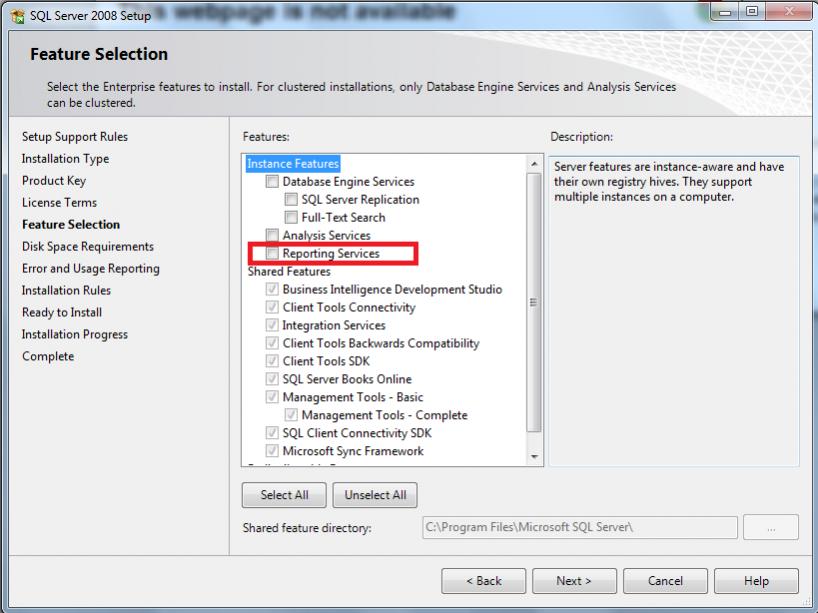This screenshot has height=613, width=818.
Task: Toggle the SQL Client Connectivity SDK checkbox
Action: tap(272, 432)
